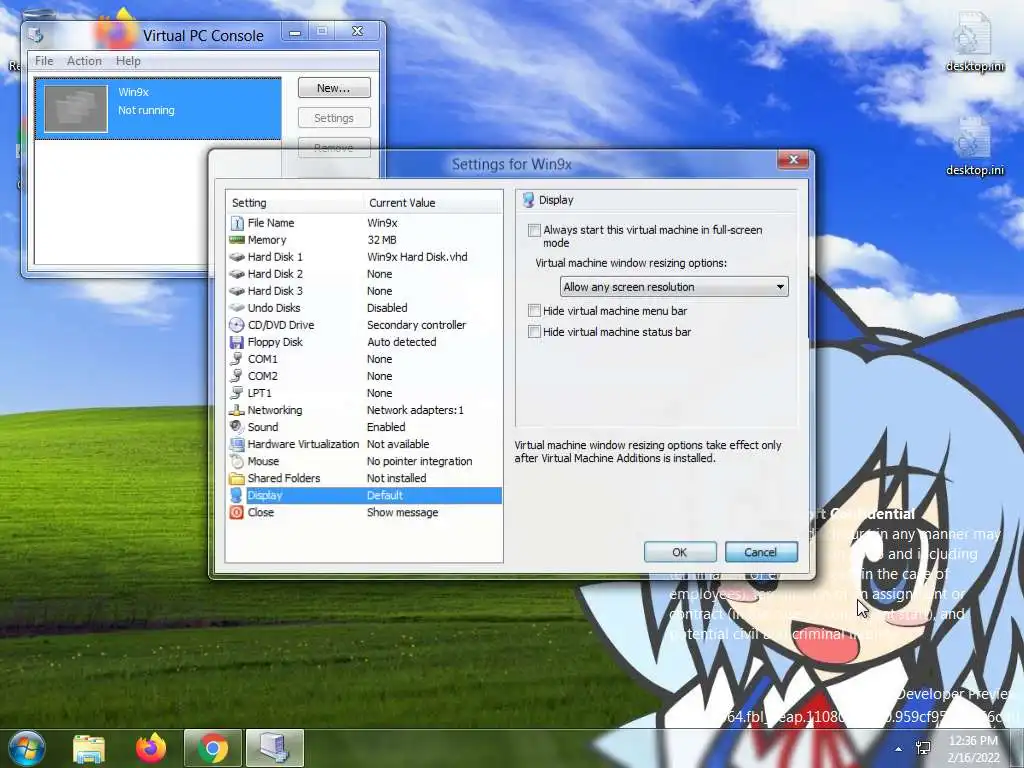
Task: Click the Default value of Display row
Action: (385, 495)
